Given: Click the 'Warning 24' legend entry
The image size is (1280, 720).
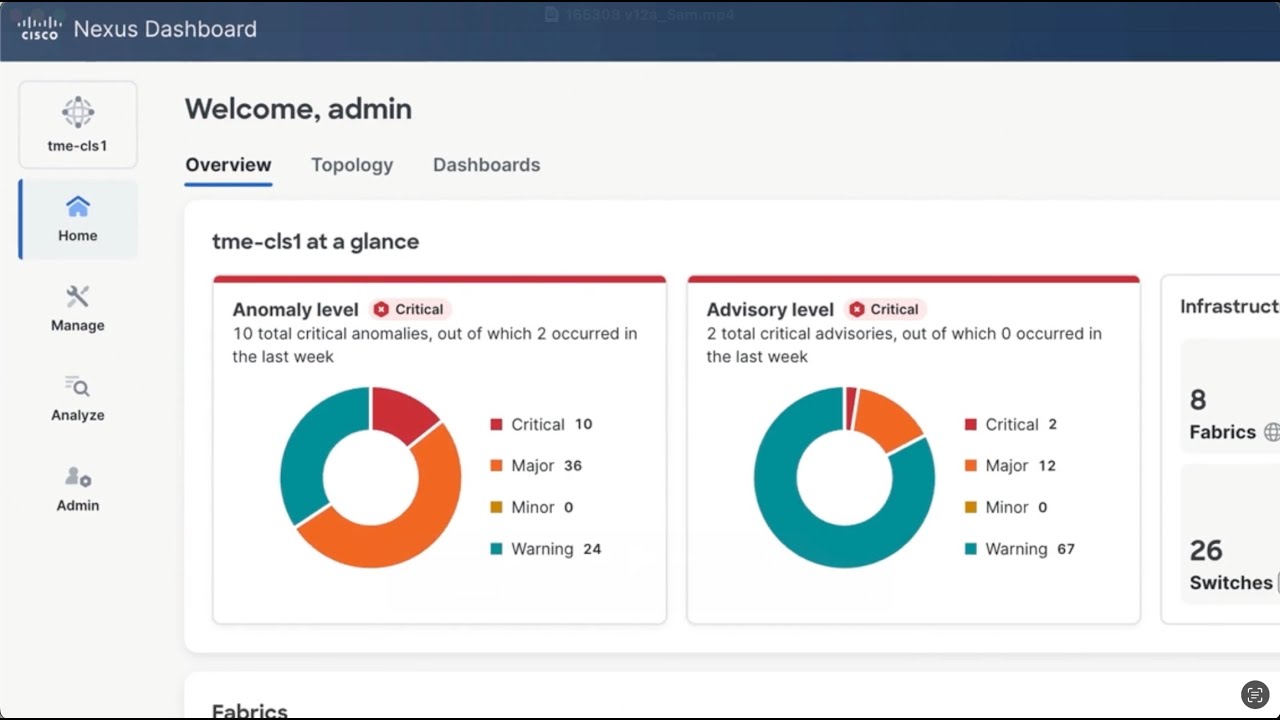Looking at the screenshot, I should pyautogui.click(x=546, y=549).
